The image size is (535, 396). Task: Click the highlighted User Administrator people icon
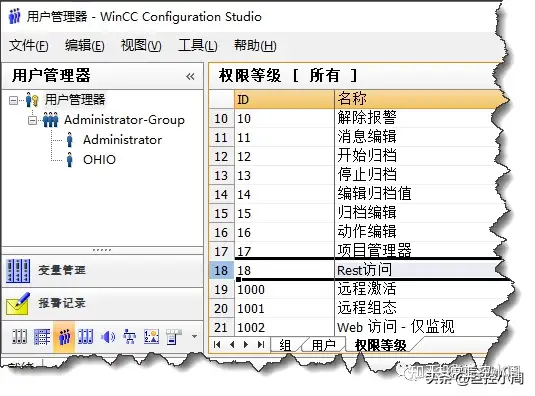pos(64,337)
